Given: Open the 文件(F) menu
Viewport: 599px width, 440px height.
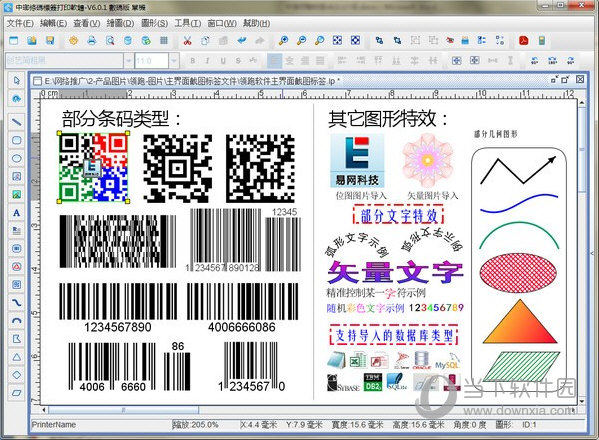Looking at the screenshot, I should 20,23.
